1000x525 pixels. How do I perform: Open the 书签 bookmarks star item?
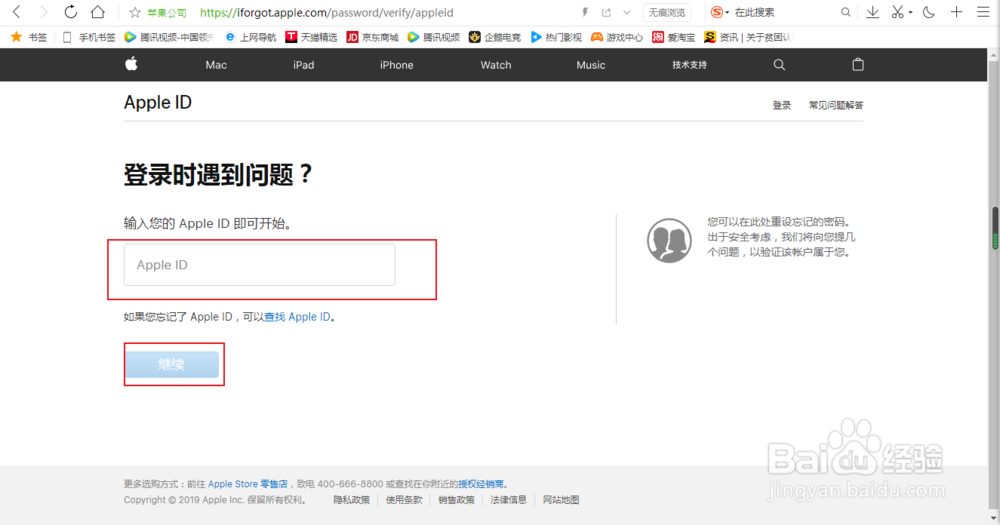(x=29, y=37)
